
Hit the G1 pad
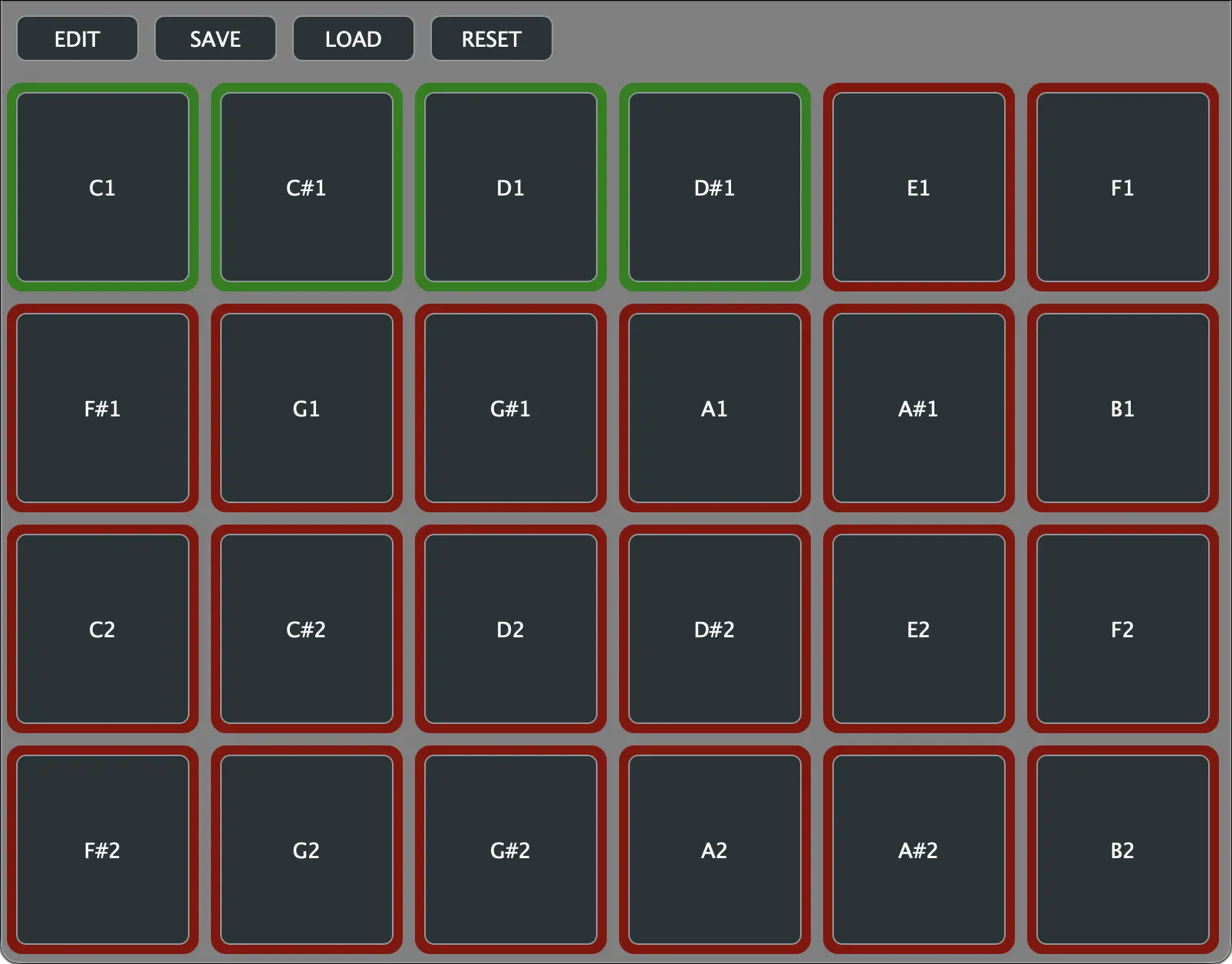pyautogui.click(x=307, y=409)
